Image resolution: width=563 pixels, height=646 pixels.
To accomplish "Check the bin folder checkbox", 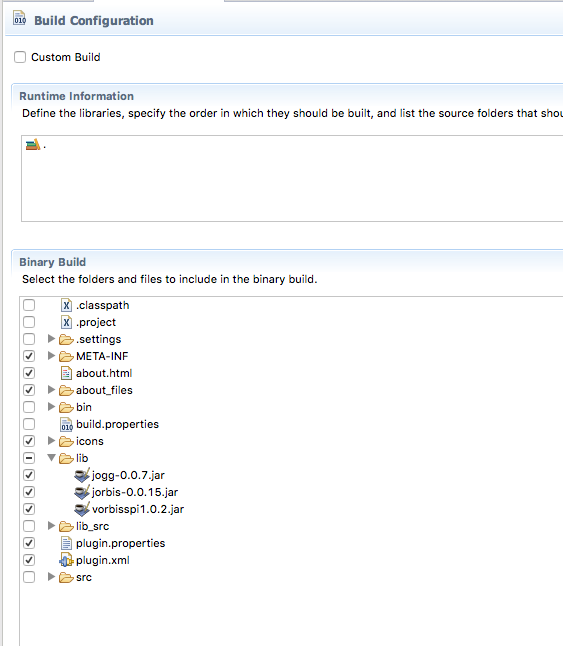I will (29, 407).
